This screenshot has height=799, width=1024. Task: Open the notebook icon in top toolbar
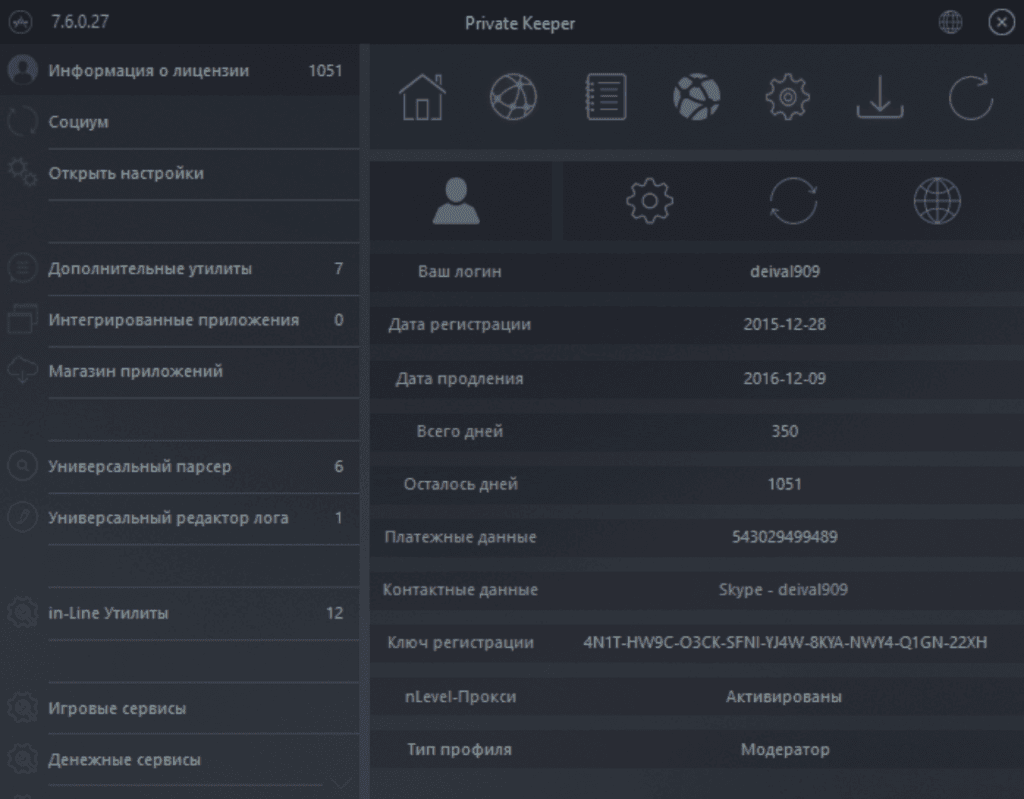tap(605, 97)
